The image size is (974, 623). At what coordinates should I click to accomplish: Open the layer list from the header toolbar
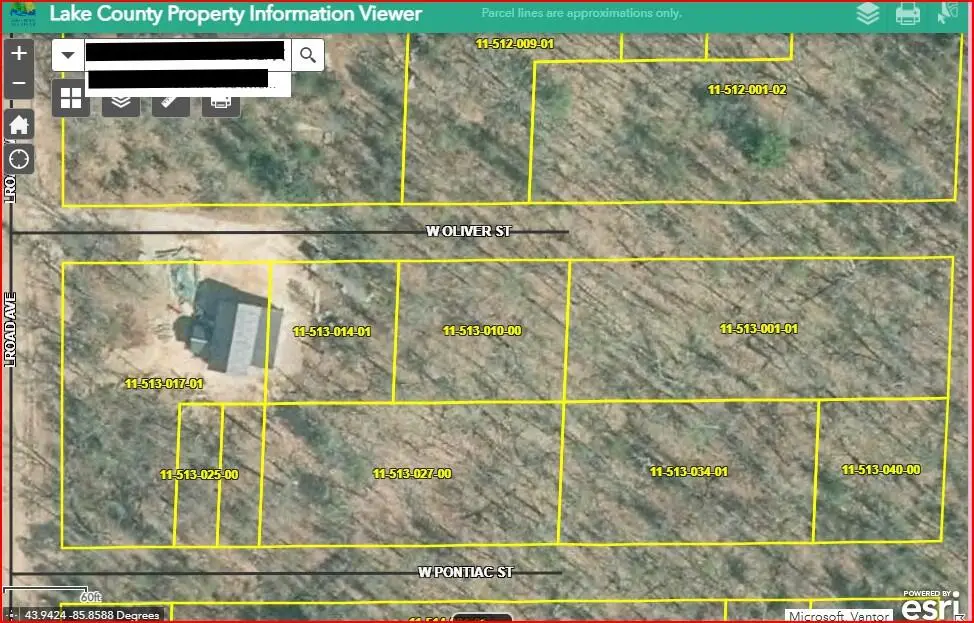pyautogui.click(x=867, y=14)
